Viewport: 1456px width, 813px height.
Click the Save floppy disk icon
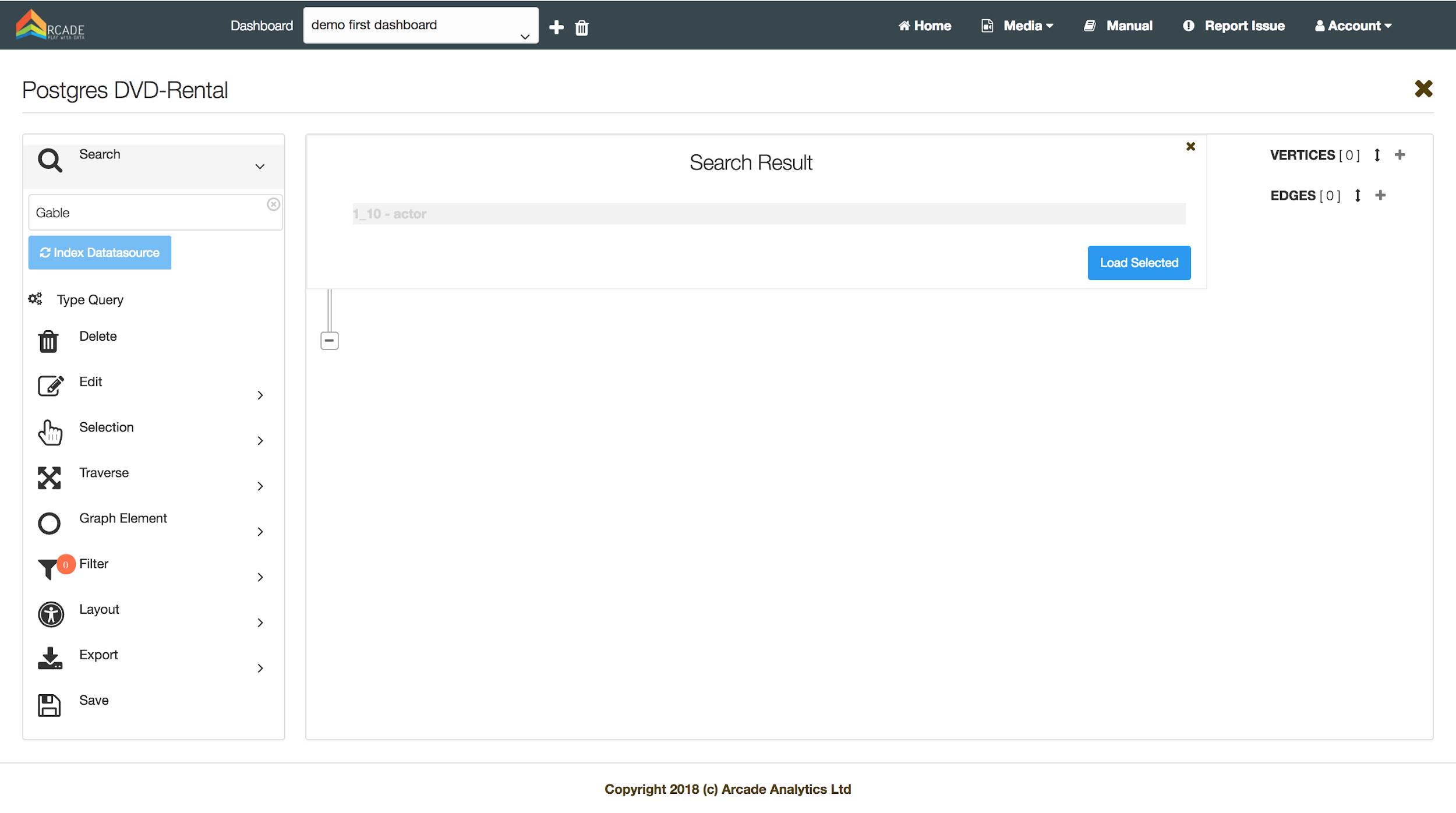tap(49, 705)
